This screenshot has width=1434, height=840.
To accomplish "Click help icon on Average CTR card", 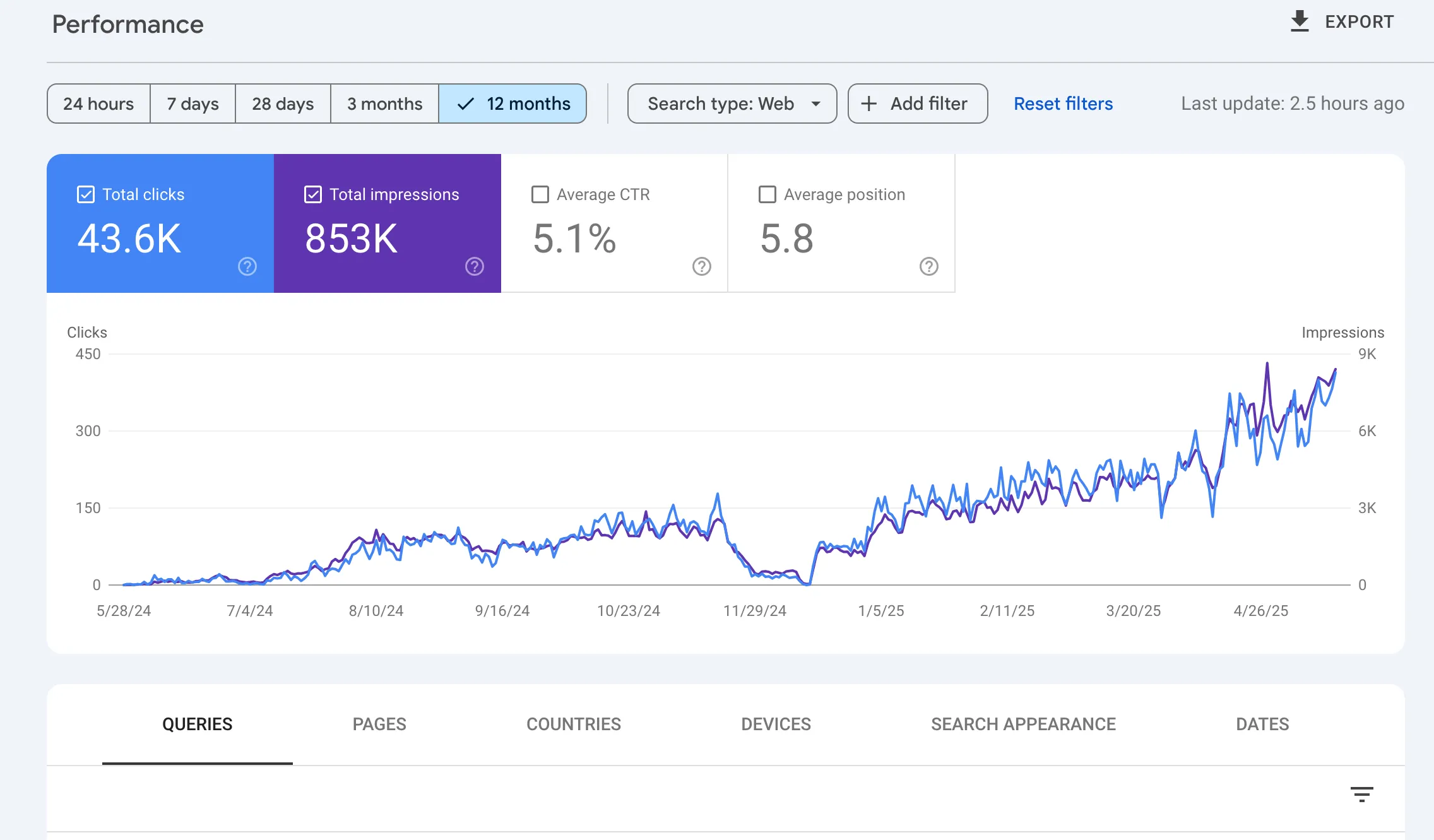I will pyautogui.click(x=702, y=266).
